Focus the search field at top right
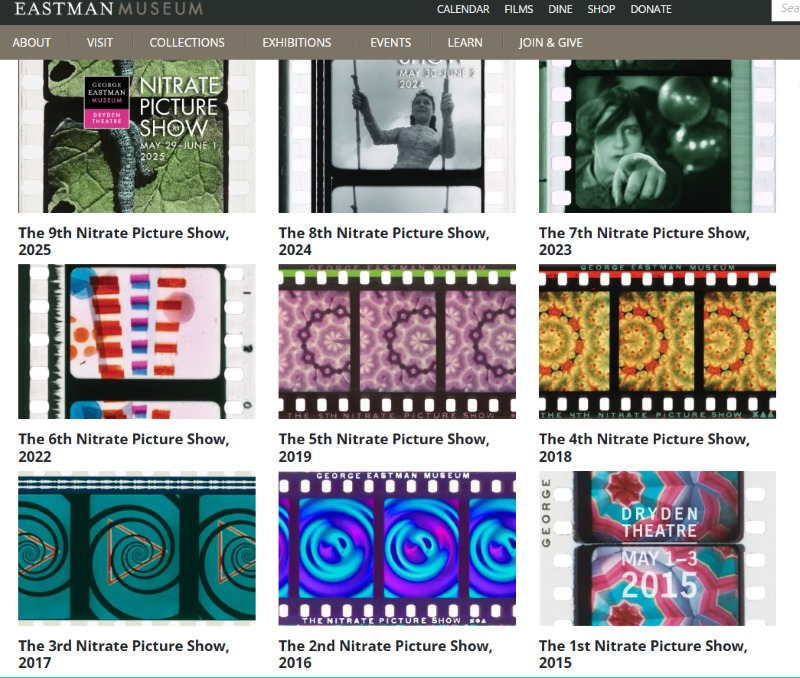The height and width of the screenshot is (678, 800). (788, 9)
